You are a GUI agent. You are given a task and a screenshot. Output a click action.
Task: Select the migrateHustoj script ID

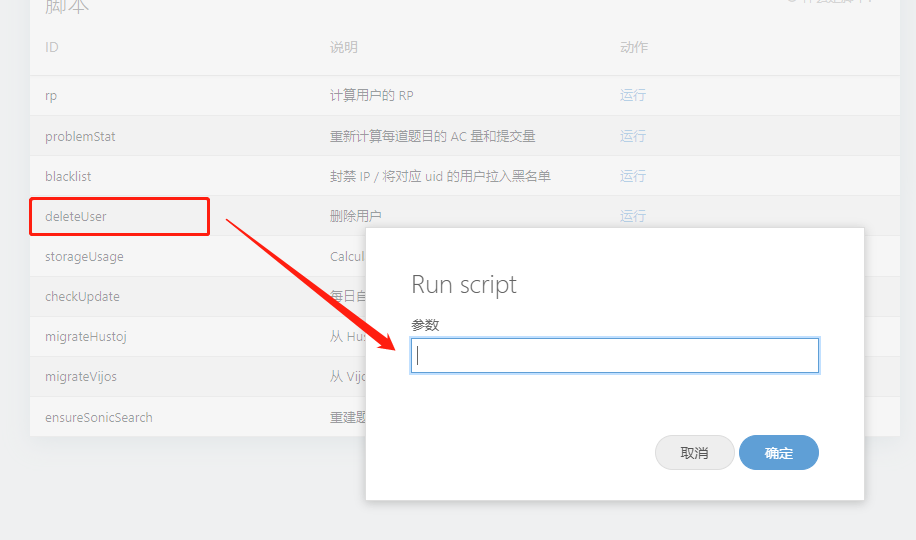click(86, 337)
